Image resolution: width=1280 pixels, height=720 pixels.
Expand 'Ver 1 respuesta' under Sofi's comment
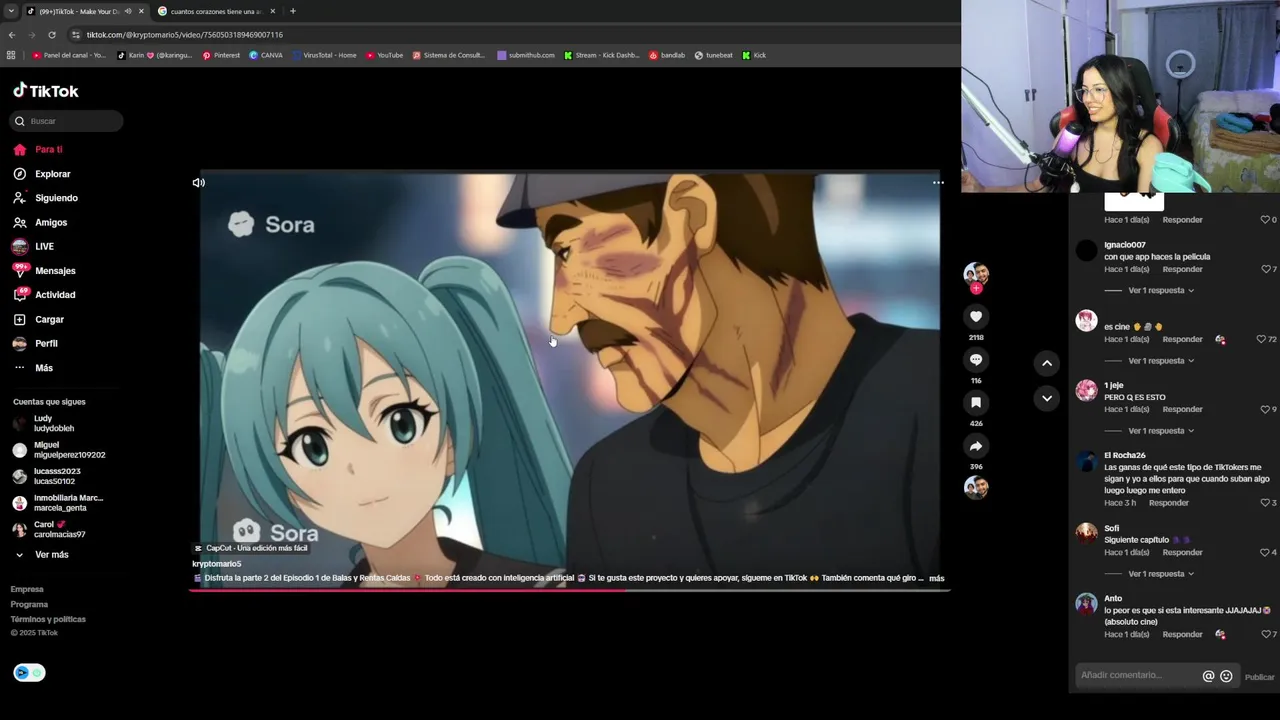pyautogui.click(x=1160, y=574)
